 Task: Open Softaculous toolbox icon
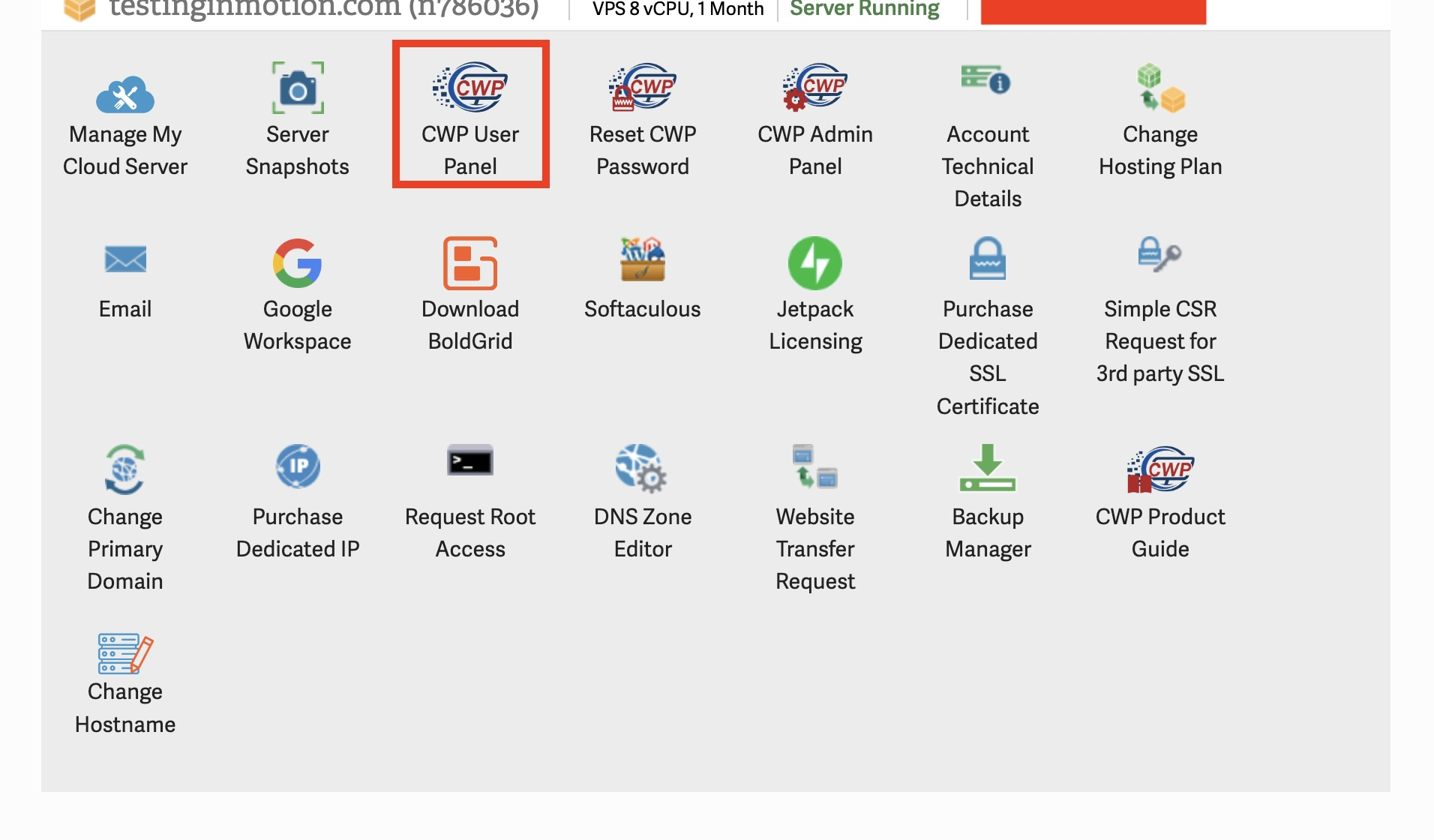[643, 259]
